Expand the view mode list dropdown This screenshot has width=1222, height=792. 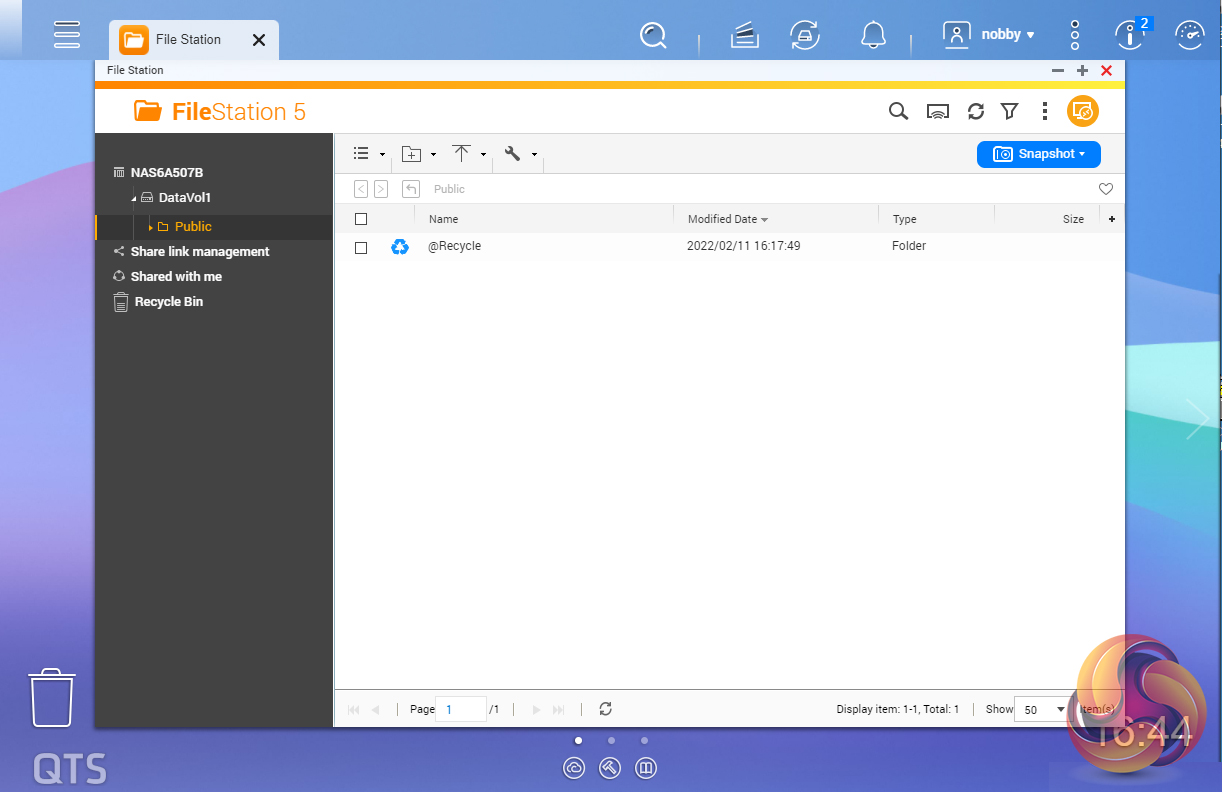click(x=368, y=154)
